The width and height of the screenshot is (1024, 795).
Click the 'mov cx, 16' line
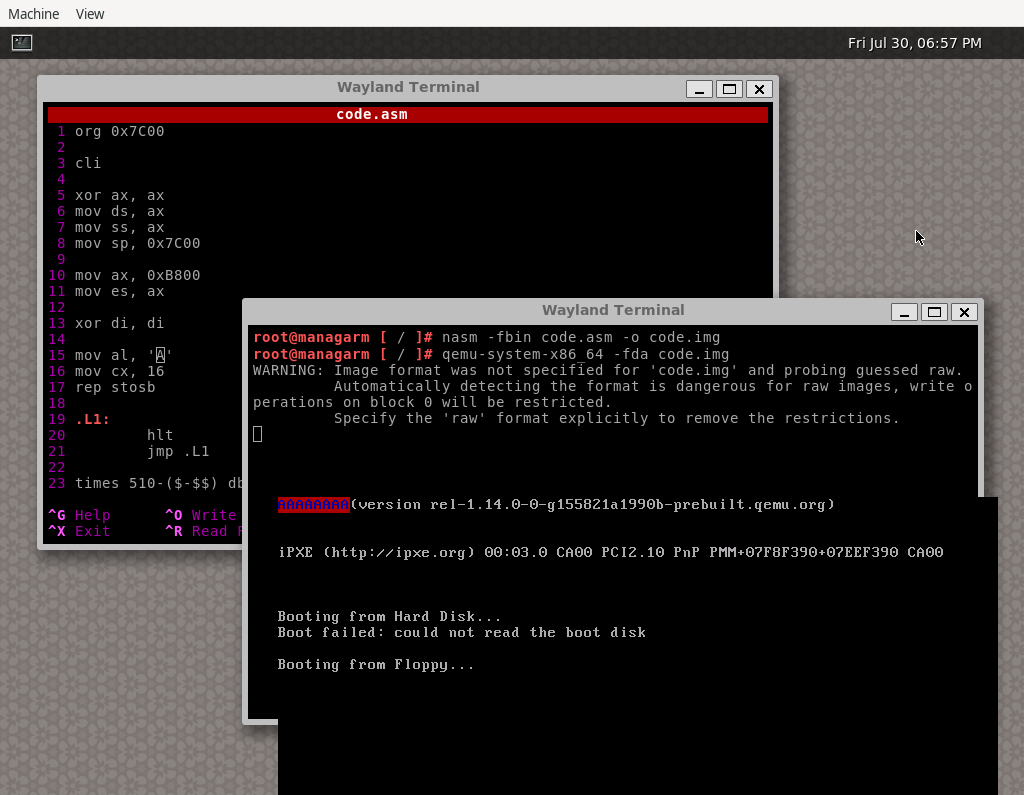[x=120, y=372]
